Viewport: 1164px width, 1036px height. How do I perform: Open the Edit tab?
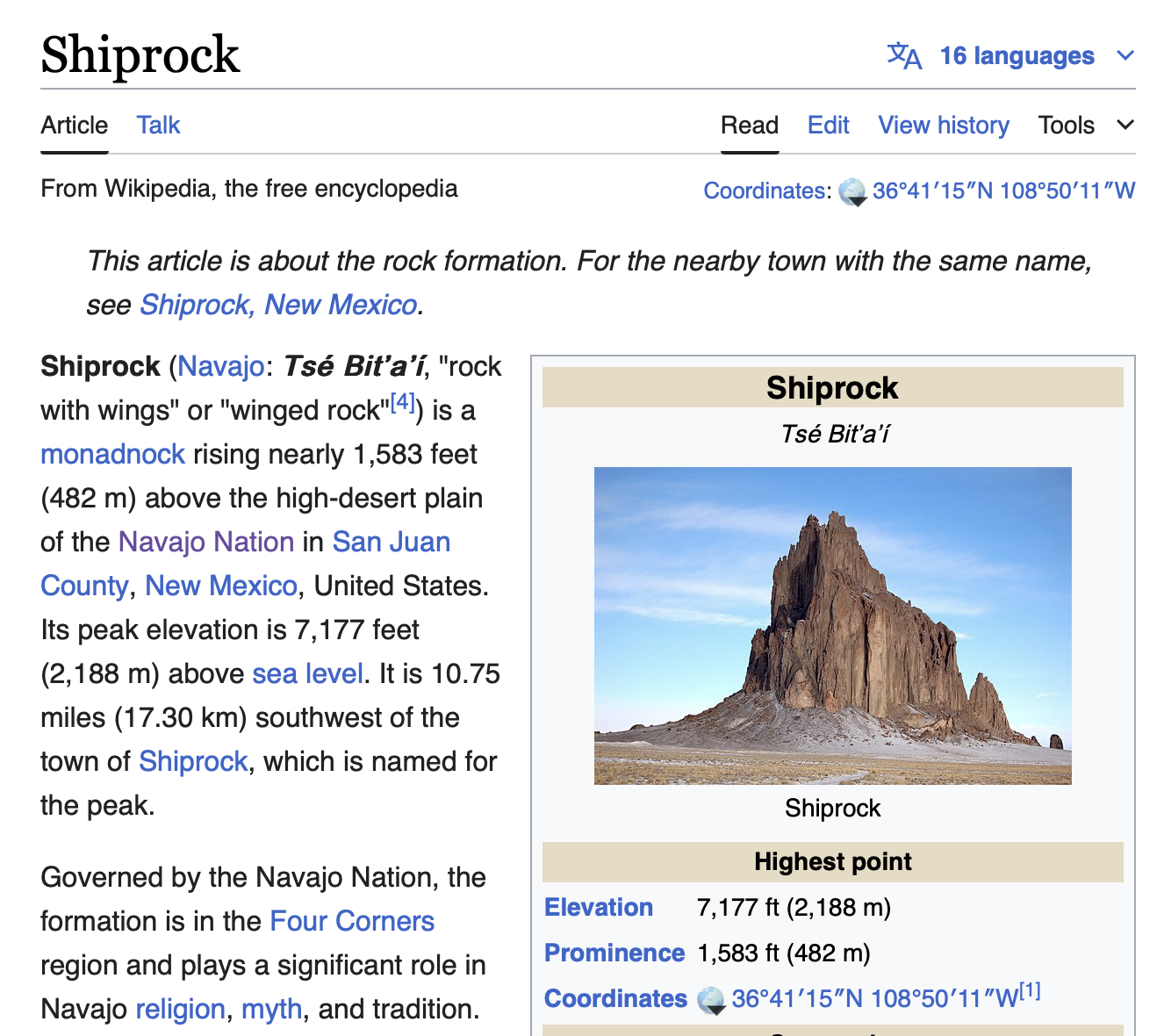click(x=828, y=126)
